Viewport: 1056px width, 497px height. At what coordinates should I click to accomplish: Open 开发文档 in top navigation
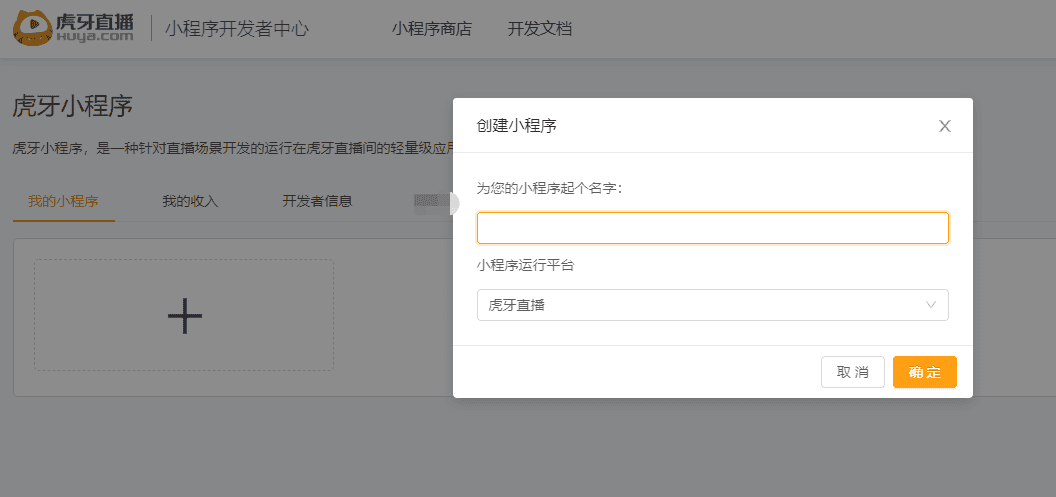point(540,29)
